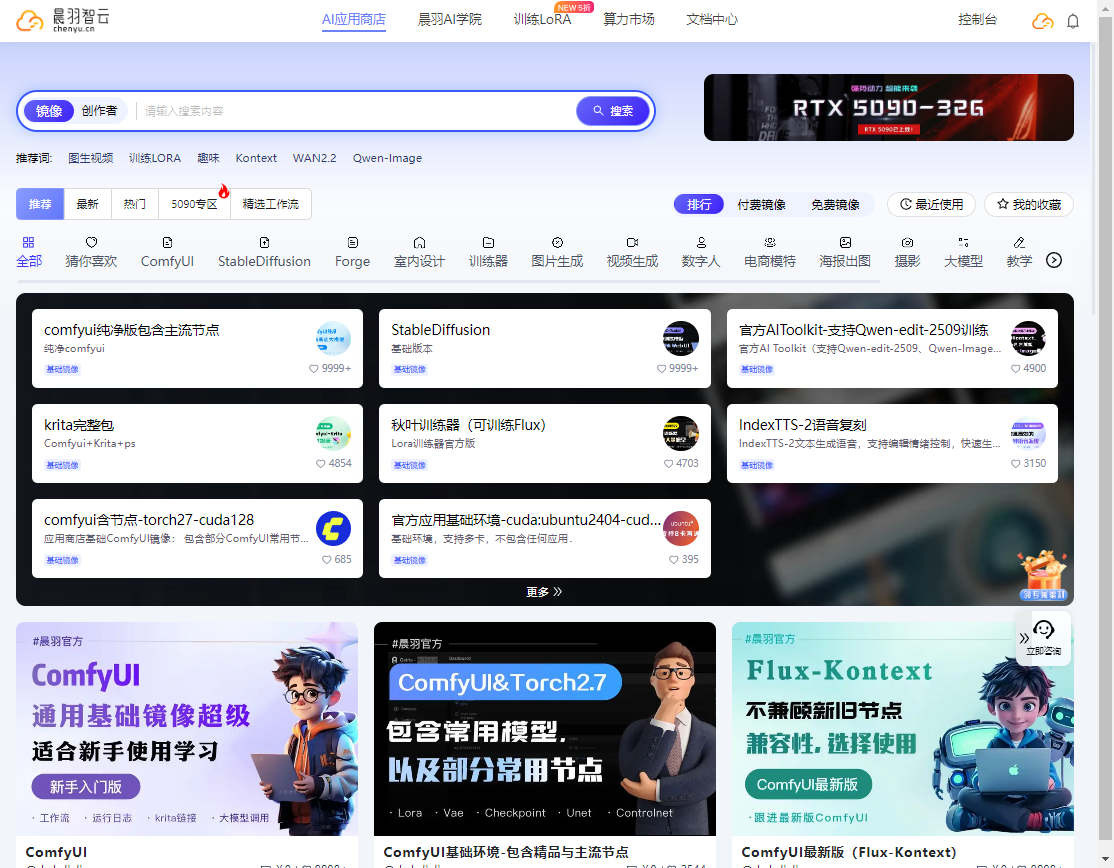Expand category list with right arrow
This screenshot has width=1114, height=868.
pos(1053,260)
